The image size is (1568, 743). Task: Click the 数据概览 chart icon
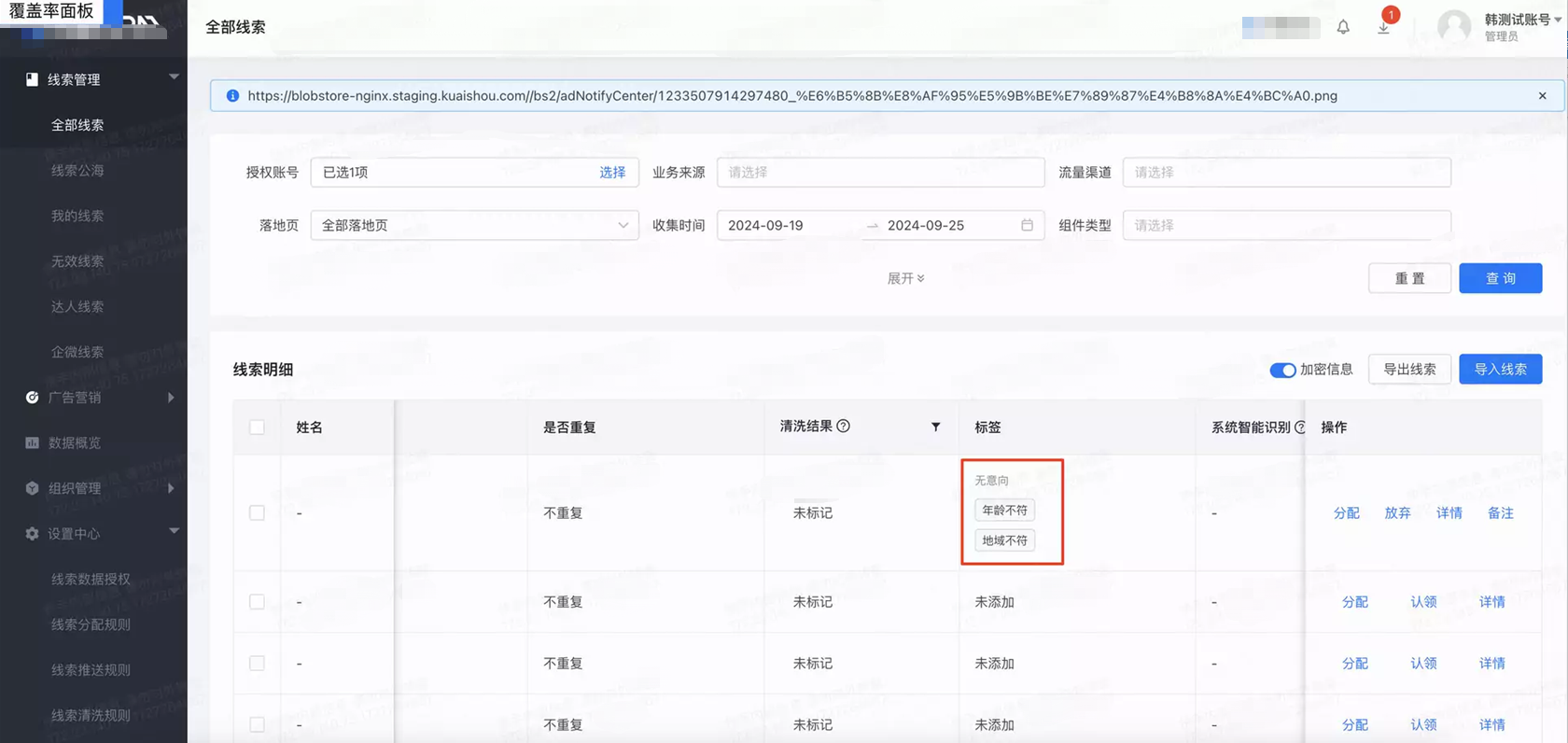tap(32, 442)
